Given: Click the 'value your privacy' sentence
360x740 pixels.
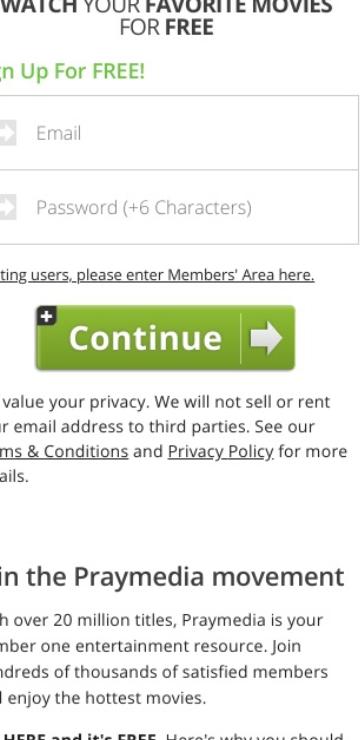Looking at the screenshot, I should point(165,402).
